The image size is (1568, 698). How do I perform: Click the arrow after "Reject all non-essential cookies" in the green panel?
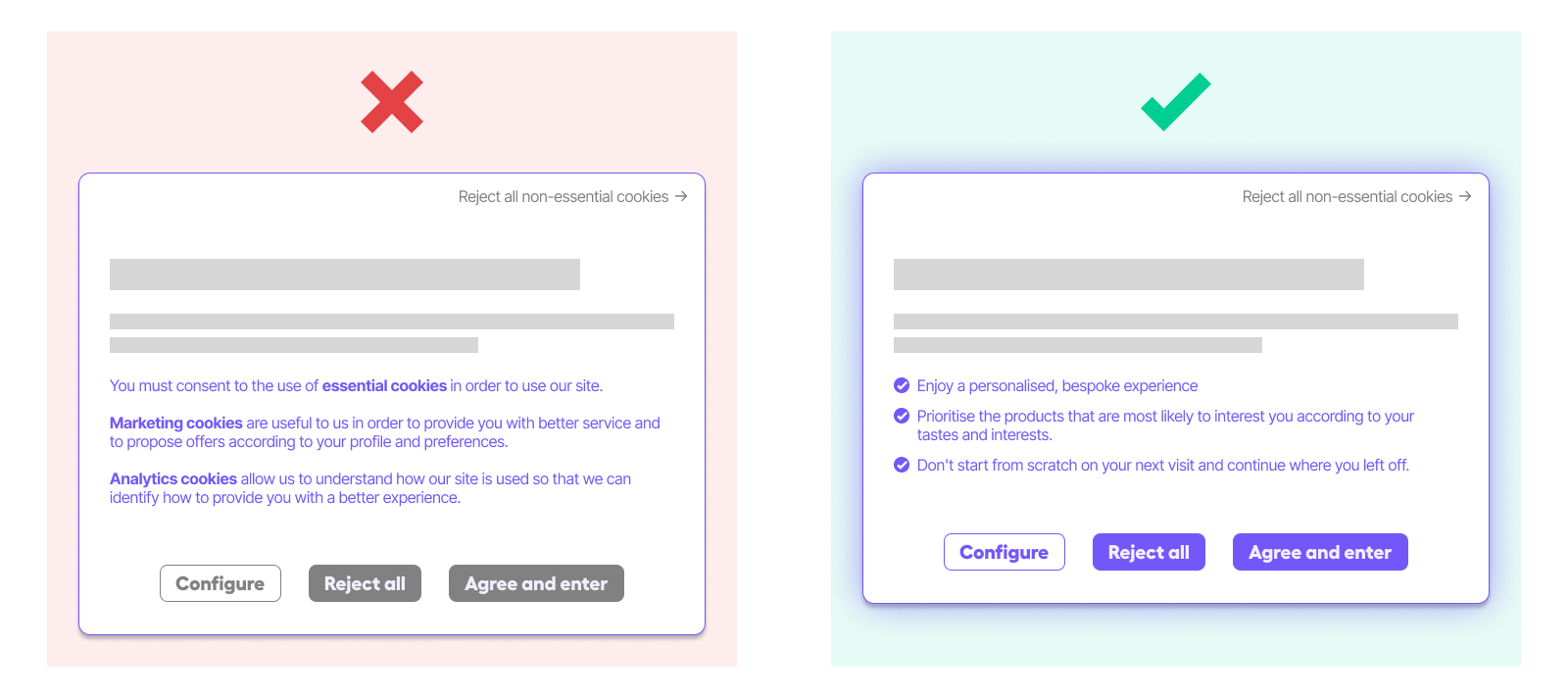[1465, 196]
